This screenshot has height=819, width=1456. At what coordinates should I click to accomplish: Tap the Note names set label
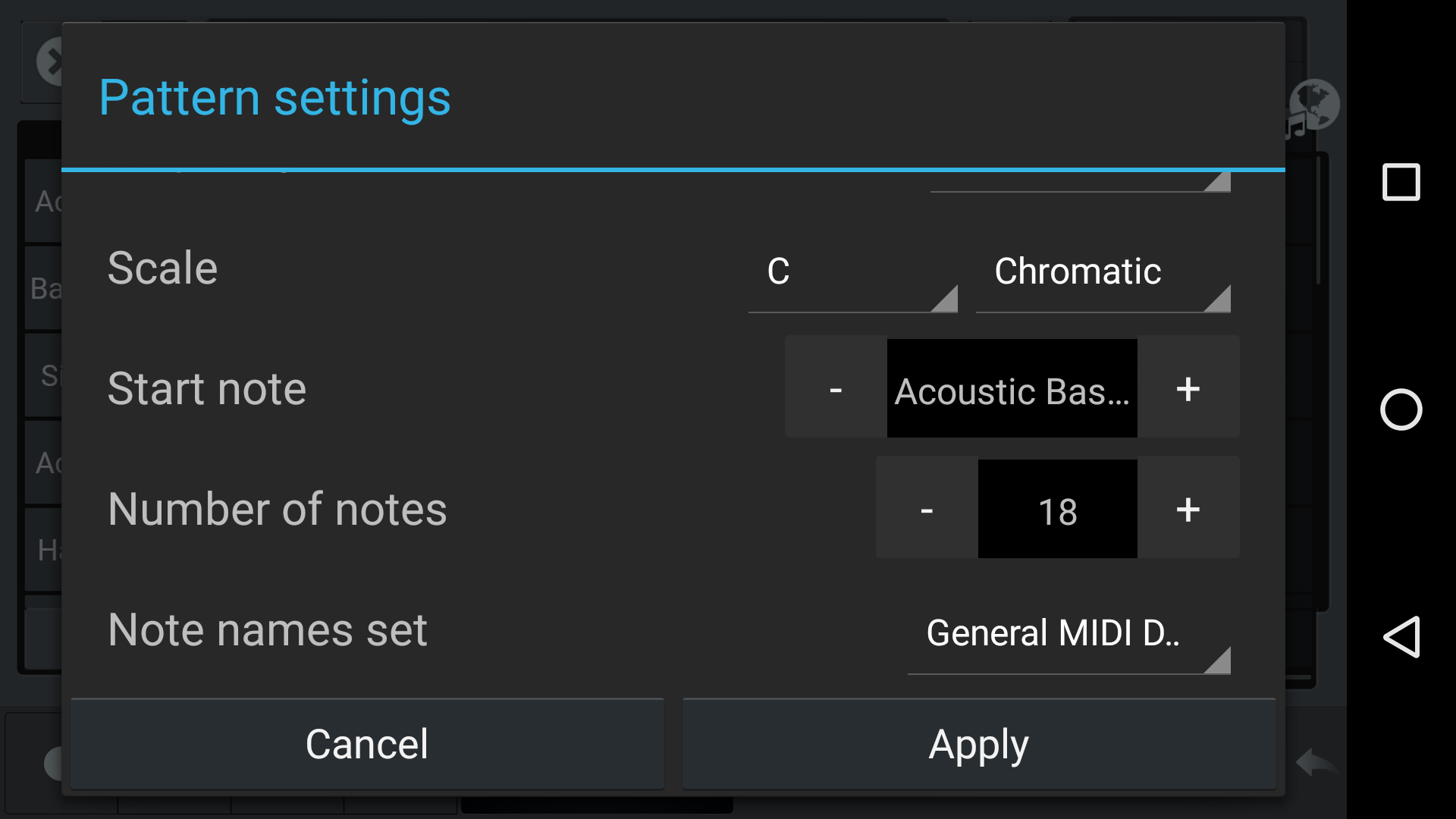[x=268, y=629]
